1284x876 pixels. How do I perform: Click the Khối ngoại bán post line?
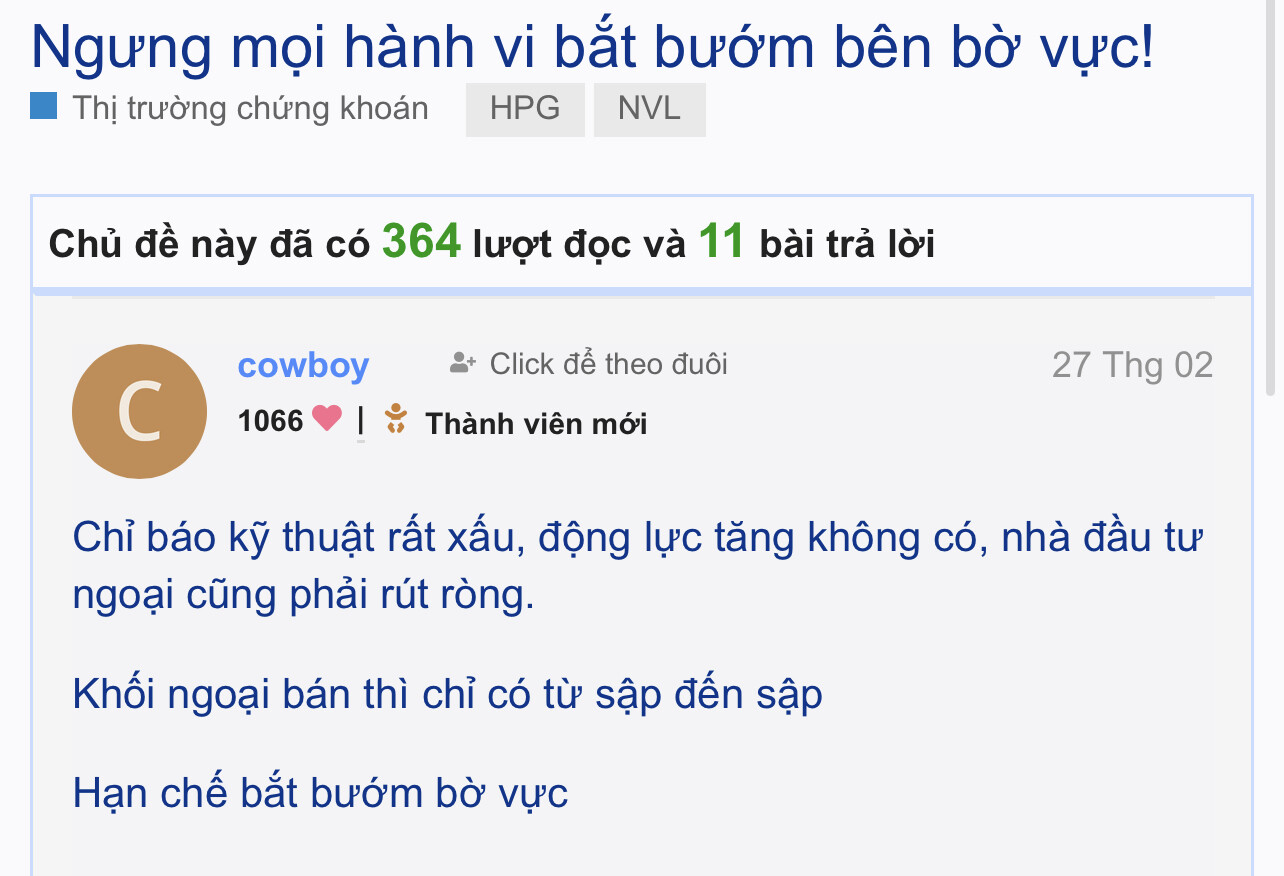(x=447, y=694)
